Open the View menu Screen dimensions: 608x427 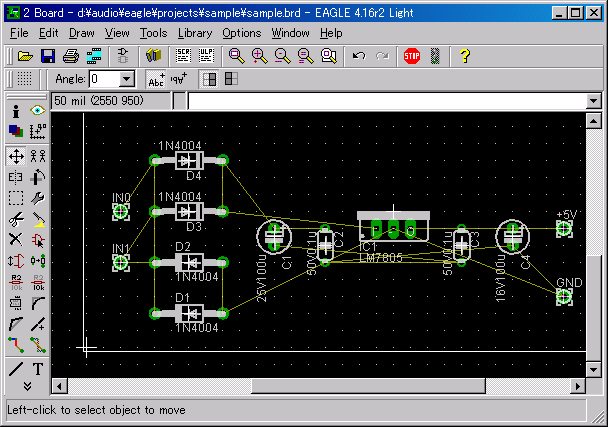tap(117, 33)
